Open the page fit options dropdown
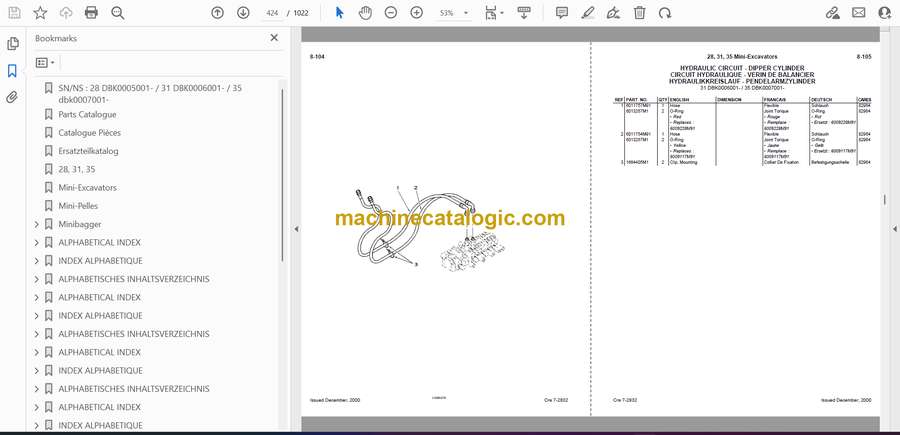 pyautogui.click(x=494, y=13)
